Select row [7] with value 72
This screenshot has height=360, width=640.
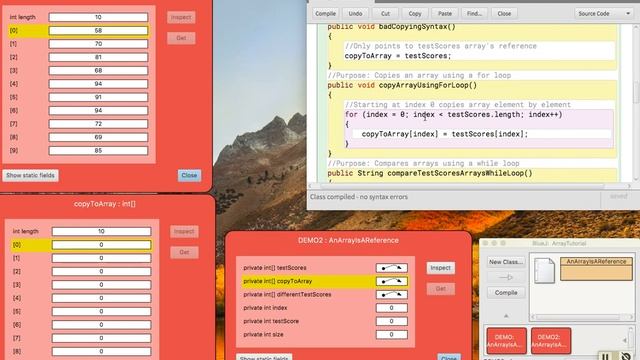click(78, 124)
